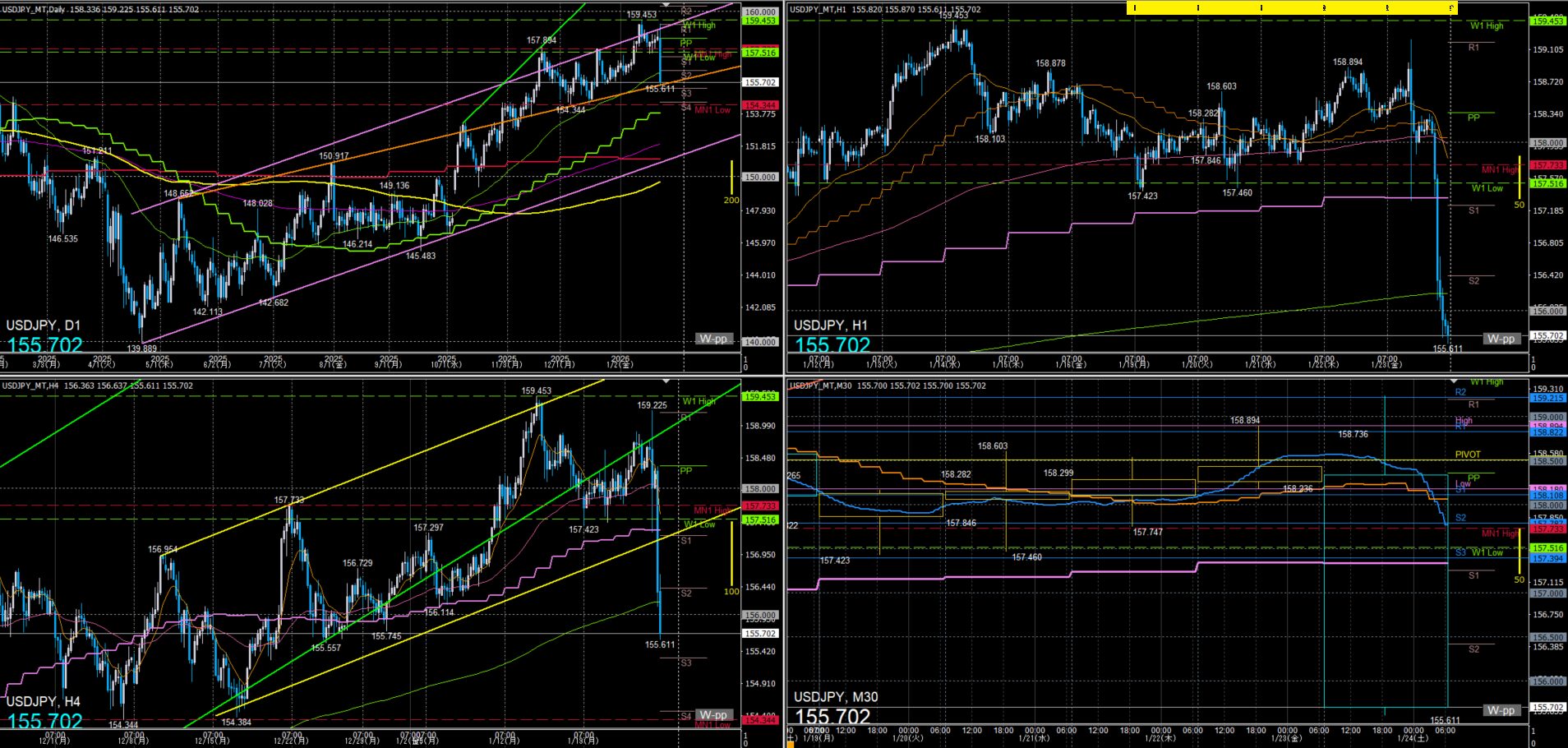Click the USDJPY, D1 chart title label

pos(44,326)
